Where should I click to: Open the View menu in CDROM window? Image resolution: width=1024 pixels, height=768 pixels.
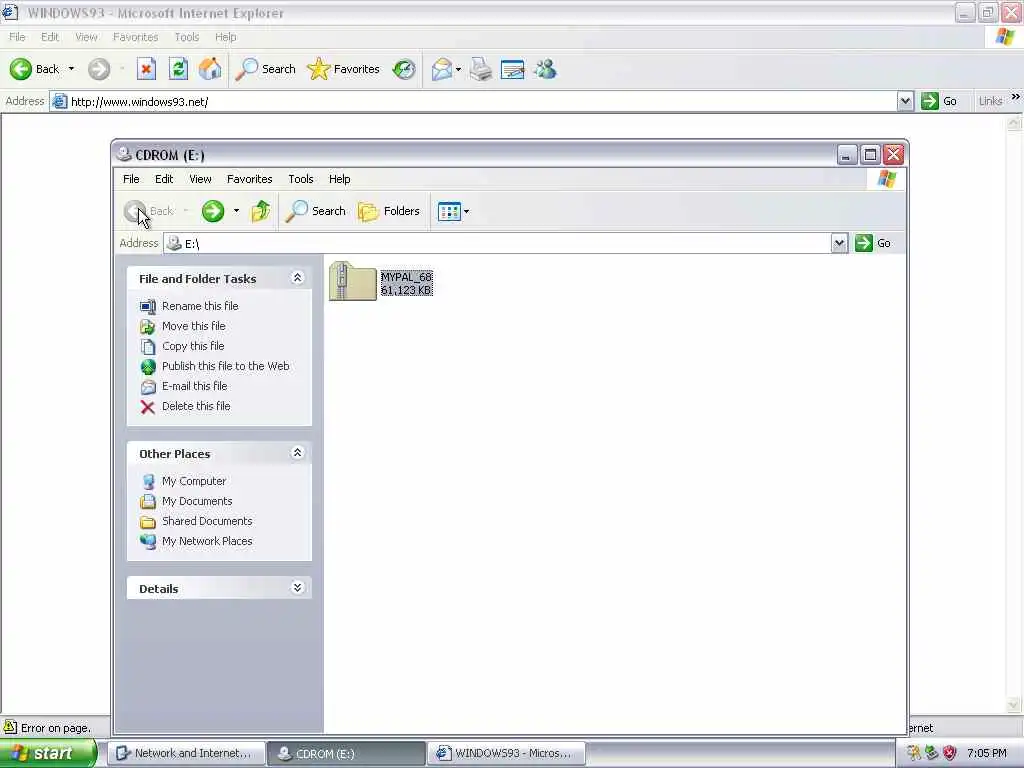[200, 179]
